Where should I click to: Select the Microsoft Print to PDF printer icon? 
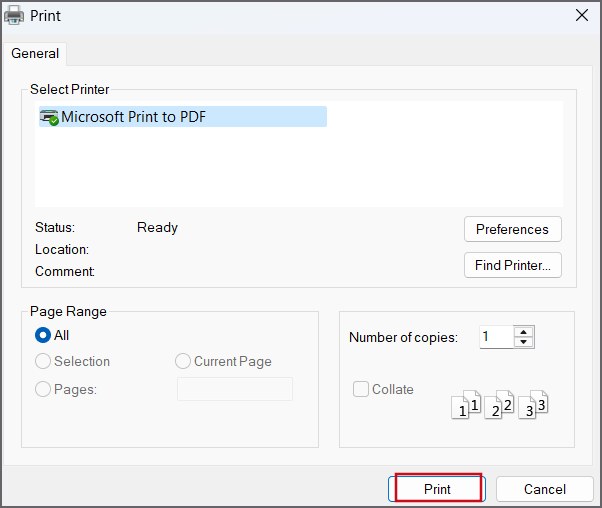pyautogui.click(x=49, y=117)
